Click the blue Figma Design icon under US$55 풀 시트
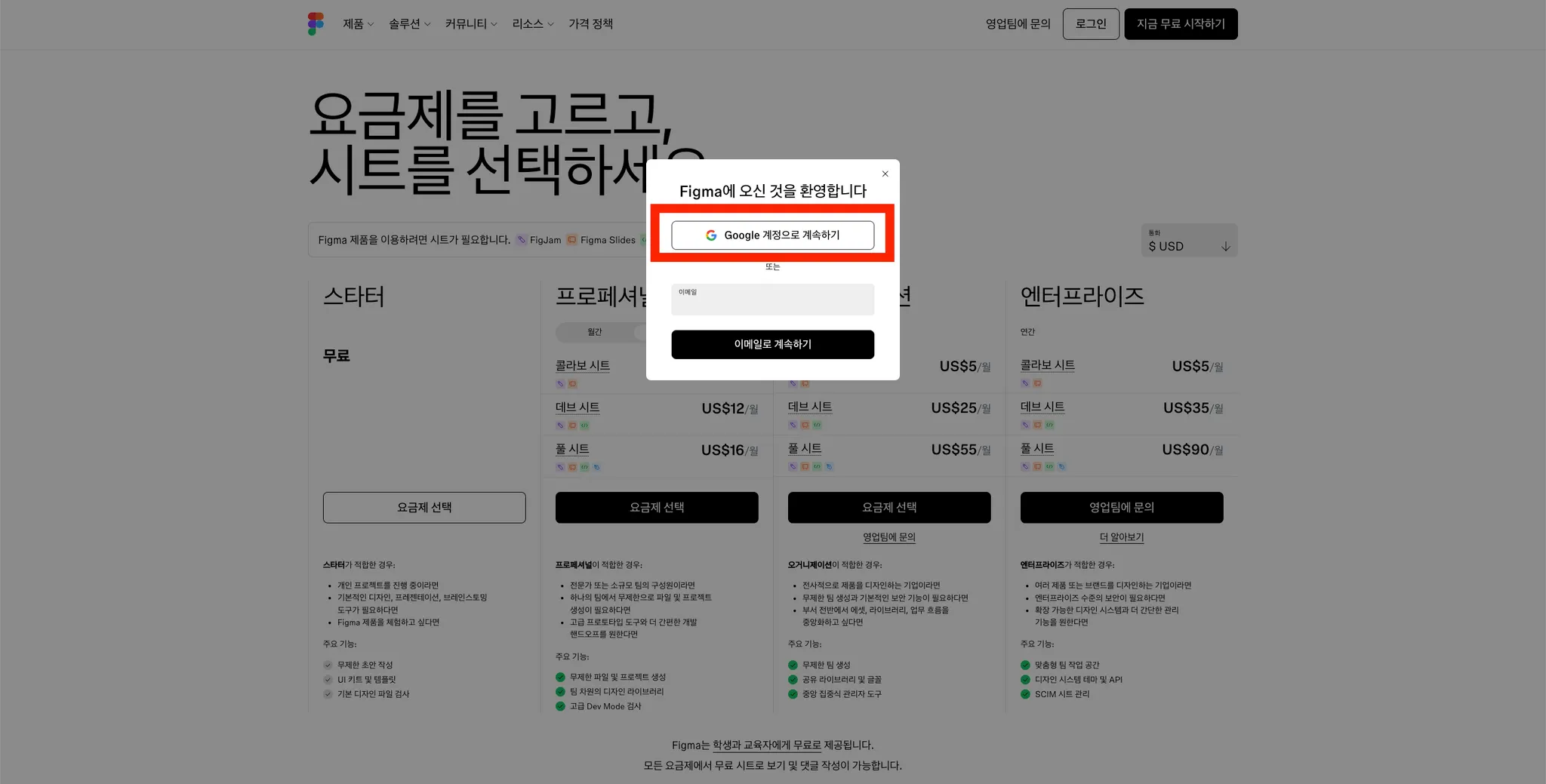 click(x=829, y=466)
